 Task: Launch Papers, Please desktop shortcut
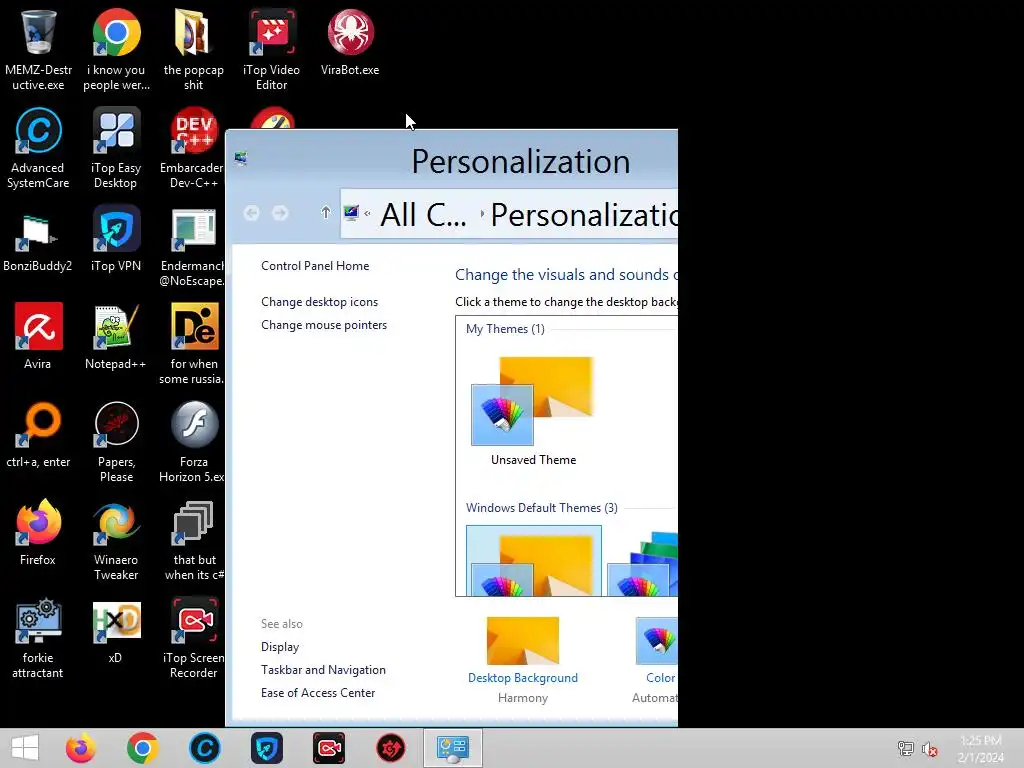tap(116, 442)
